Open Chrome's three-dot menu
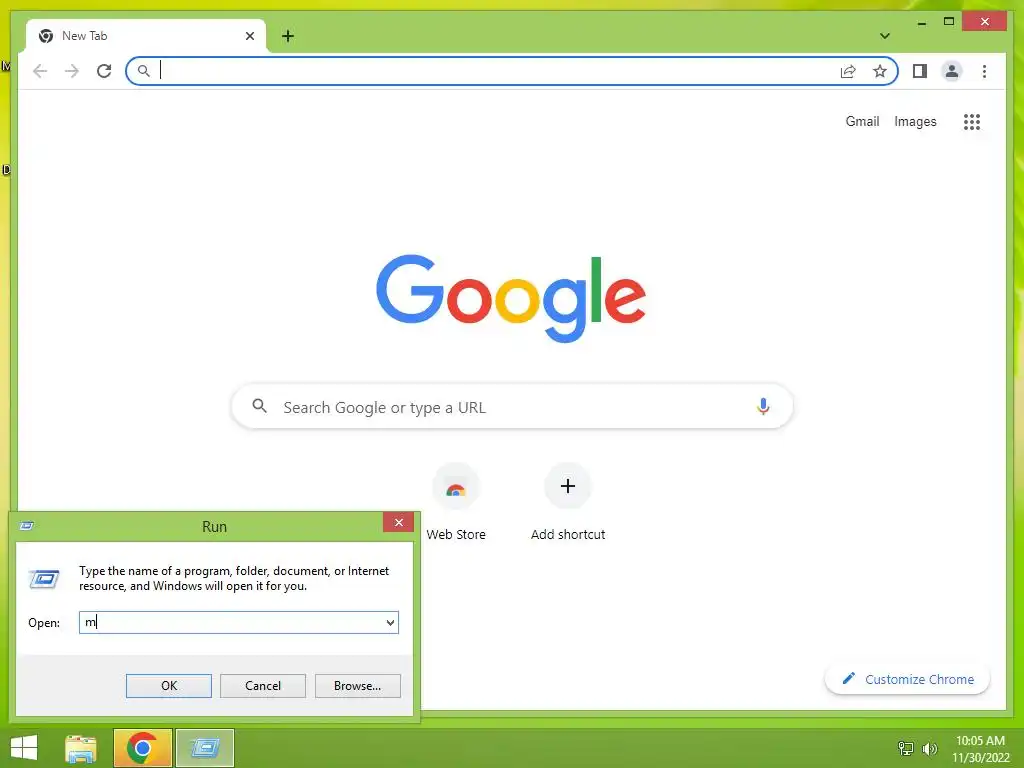Screen dimensions: 1024x768 click(x=984, y=71)
